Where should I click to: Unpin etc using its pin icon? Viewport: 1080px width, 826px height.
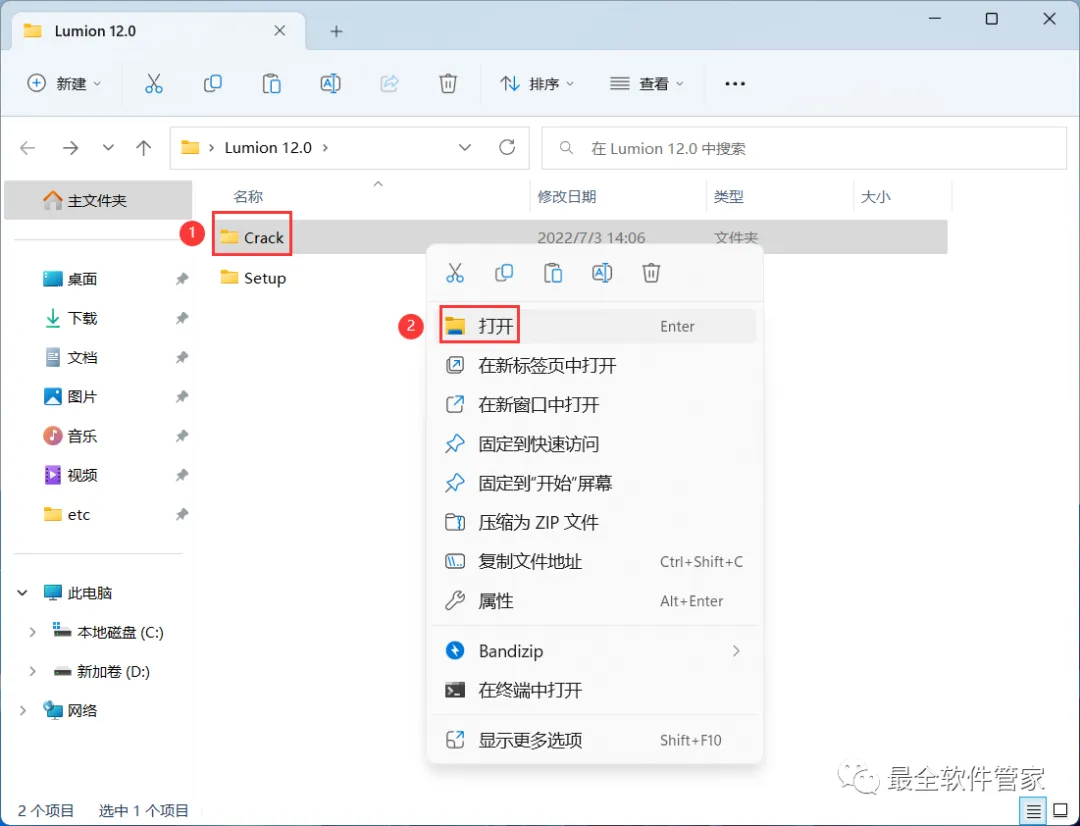181,515
